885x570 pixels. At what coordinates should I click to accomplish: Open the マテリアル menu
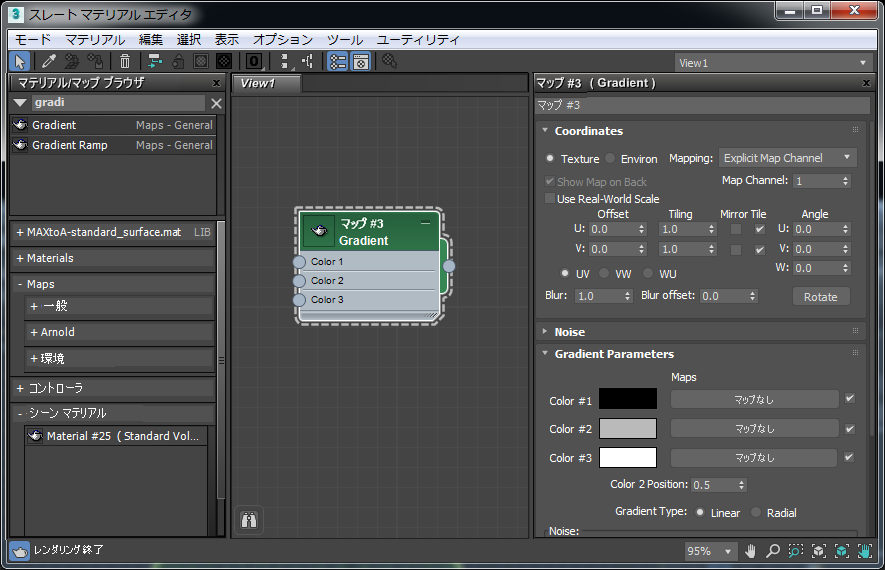[x=95, y=40]
